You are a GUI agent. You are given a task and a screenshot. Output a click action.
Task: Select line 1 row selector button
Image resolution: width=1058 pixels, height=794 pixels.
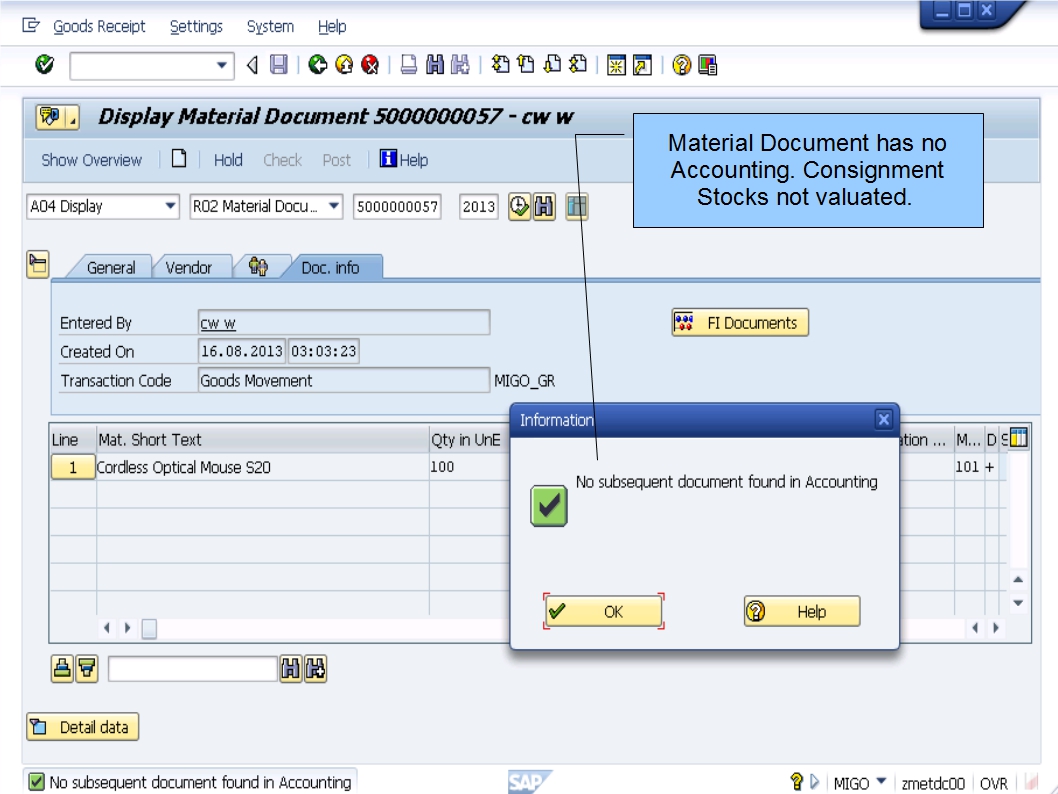(x=73, y=467)
